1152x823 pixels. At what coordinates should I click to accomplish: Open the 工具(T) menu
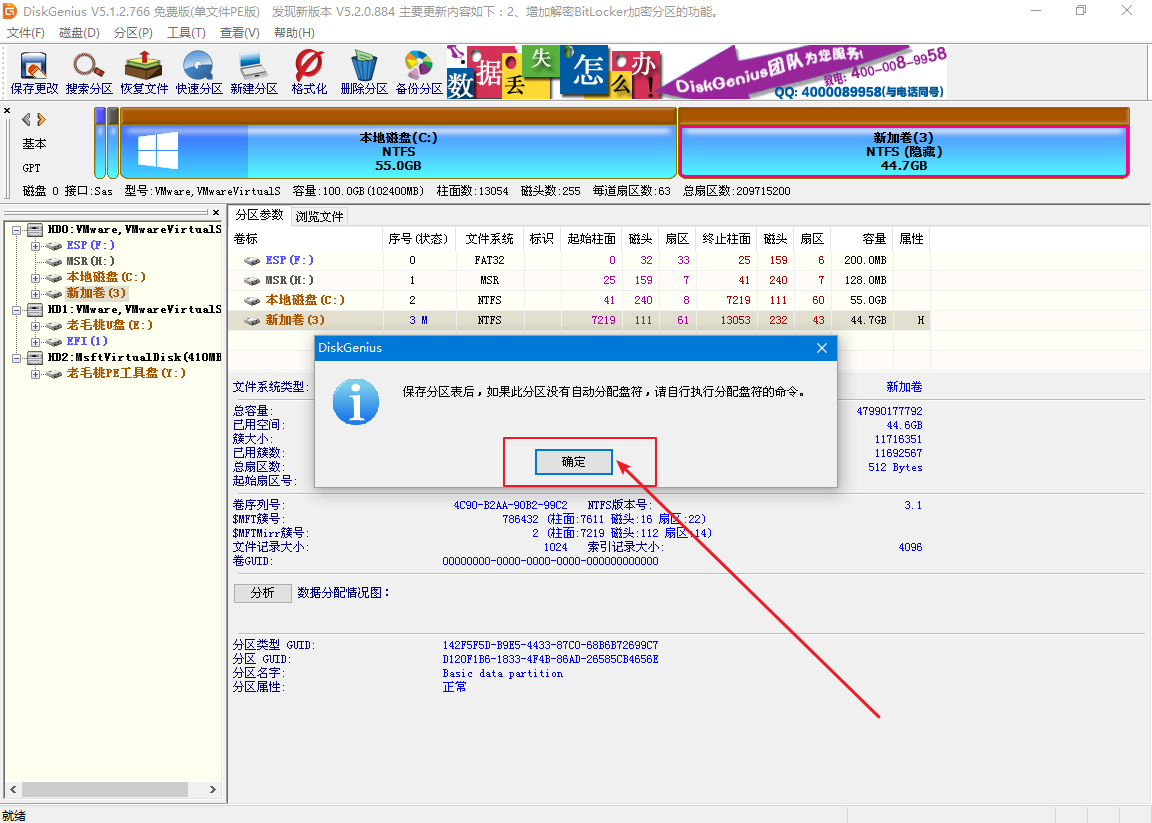[186, 32]
